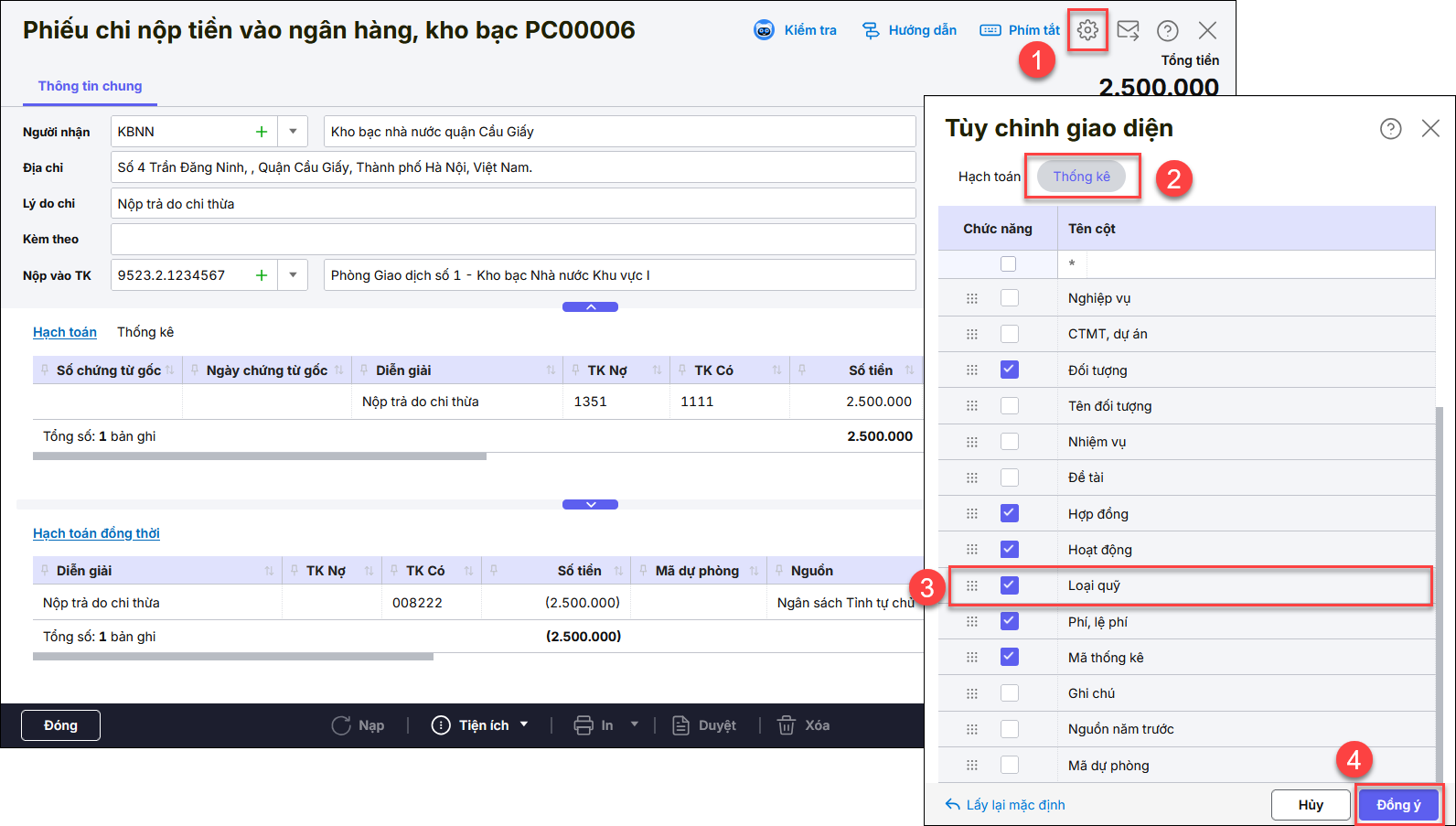Tick the Ghi chú checkbox

coord(1009,693)
